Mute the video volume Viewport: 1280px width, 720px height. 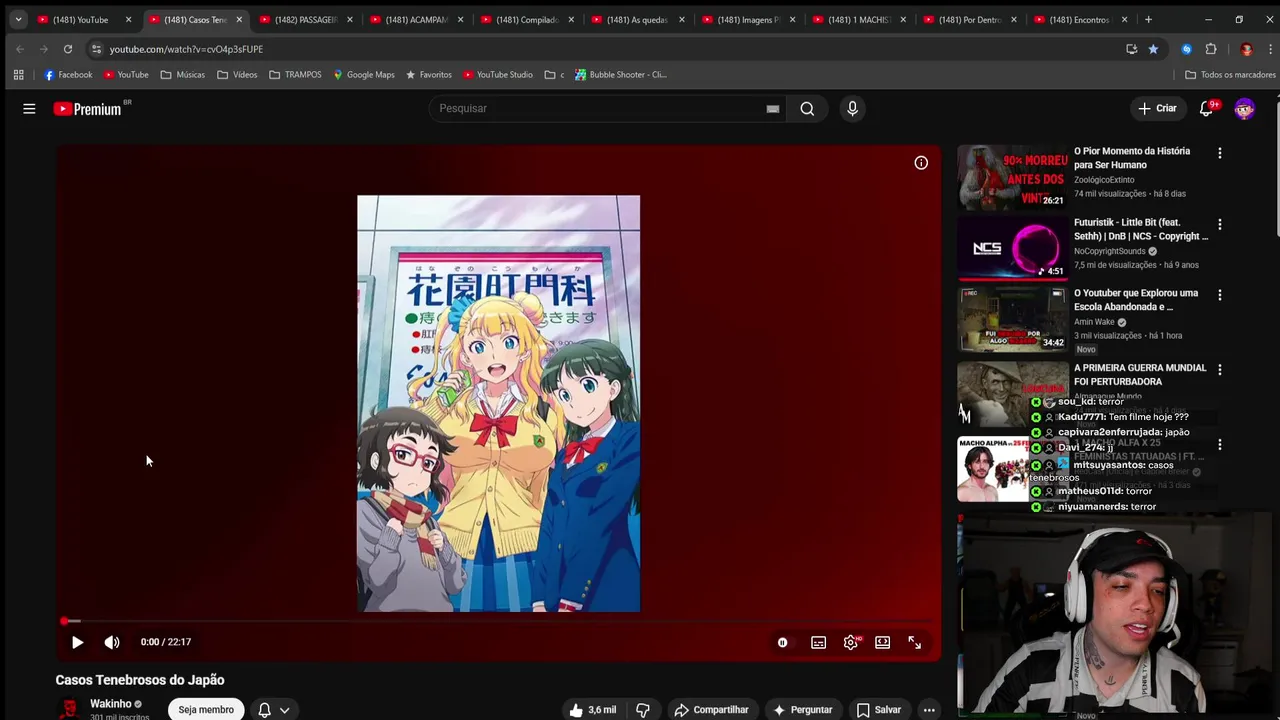pos(112,642)
